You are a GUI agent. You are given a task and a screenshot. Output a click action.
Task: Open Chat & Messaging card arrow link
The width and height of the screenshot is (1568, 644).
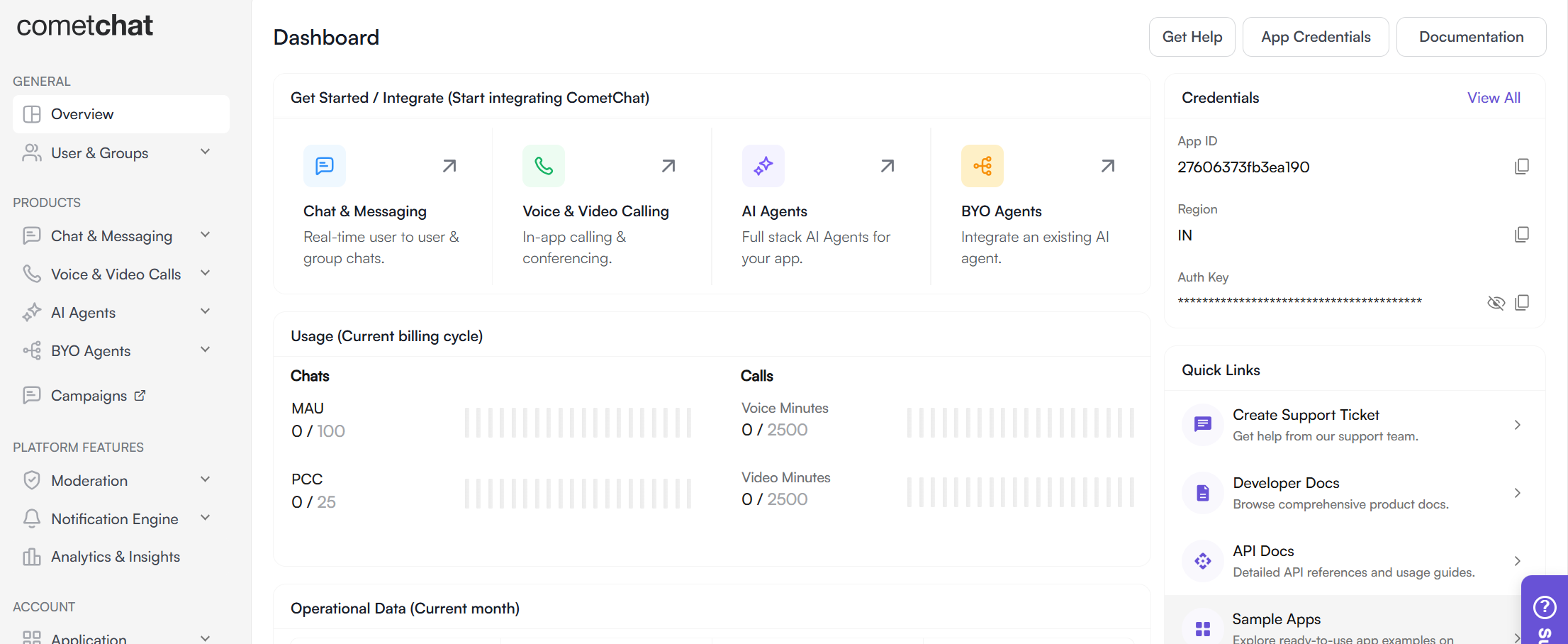[449, 166]
